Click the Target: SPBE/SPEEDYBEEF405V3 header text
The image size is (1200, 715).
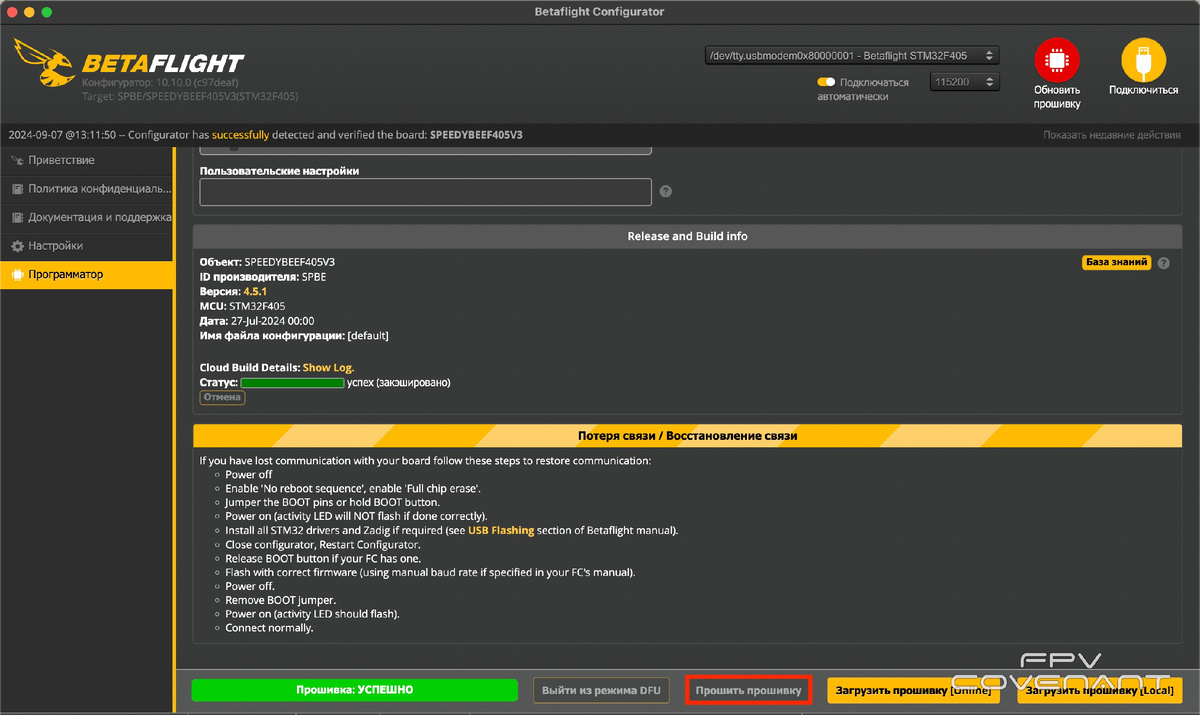[x=190, y=97]
